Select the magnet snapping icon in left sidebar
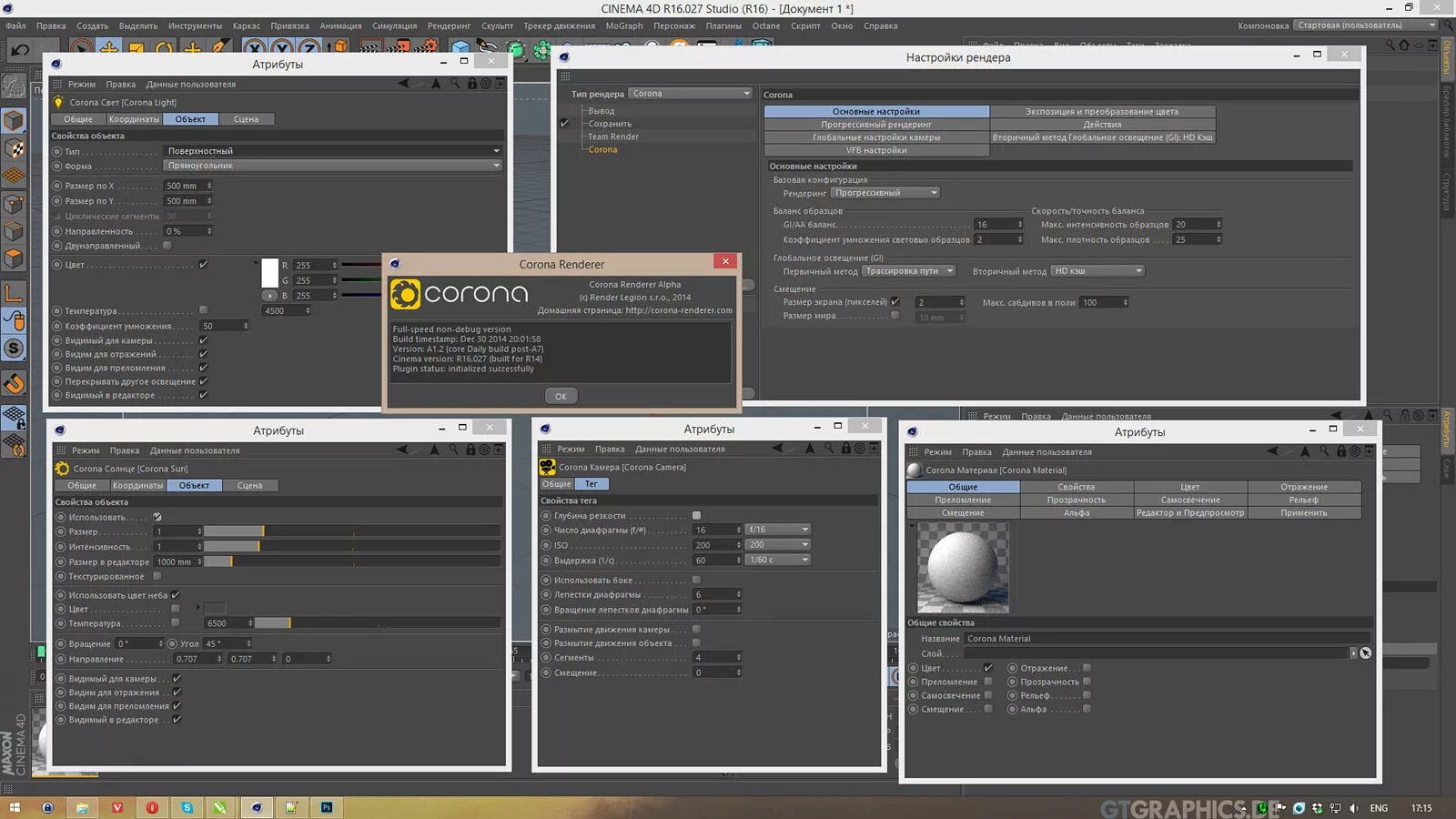1456x819 pixels. point(14,383)
